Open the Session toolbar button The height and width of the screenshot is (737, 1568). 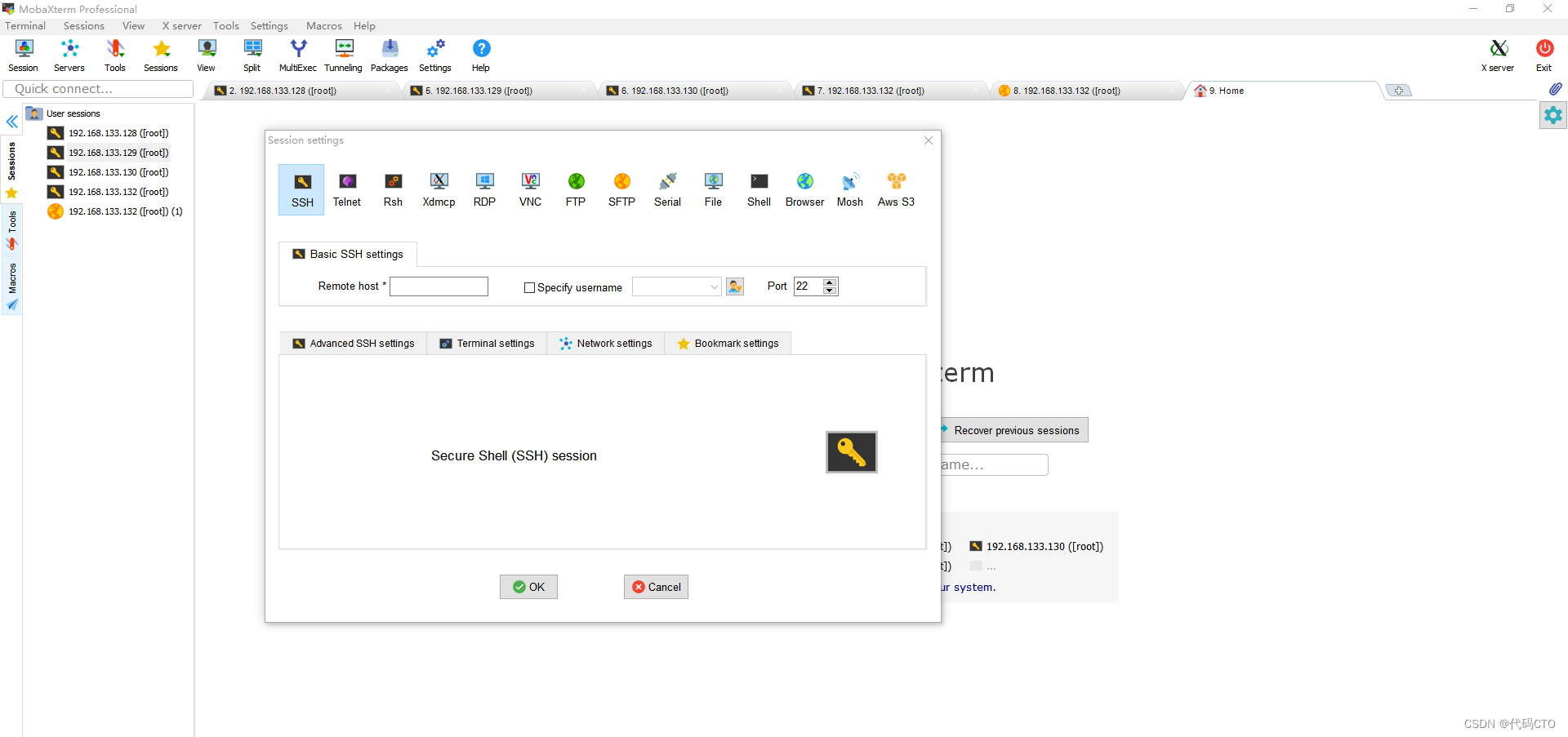(x=23, y=55)
